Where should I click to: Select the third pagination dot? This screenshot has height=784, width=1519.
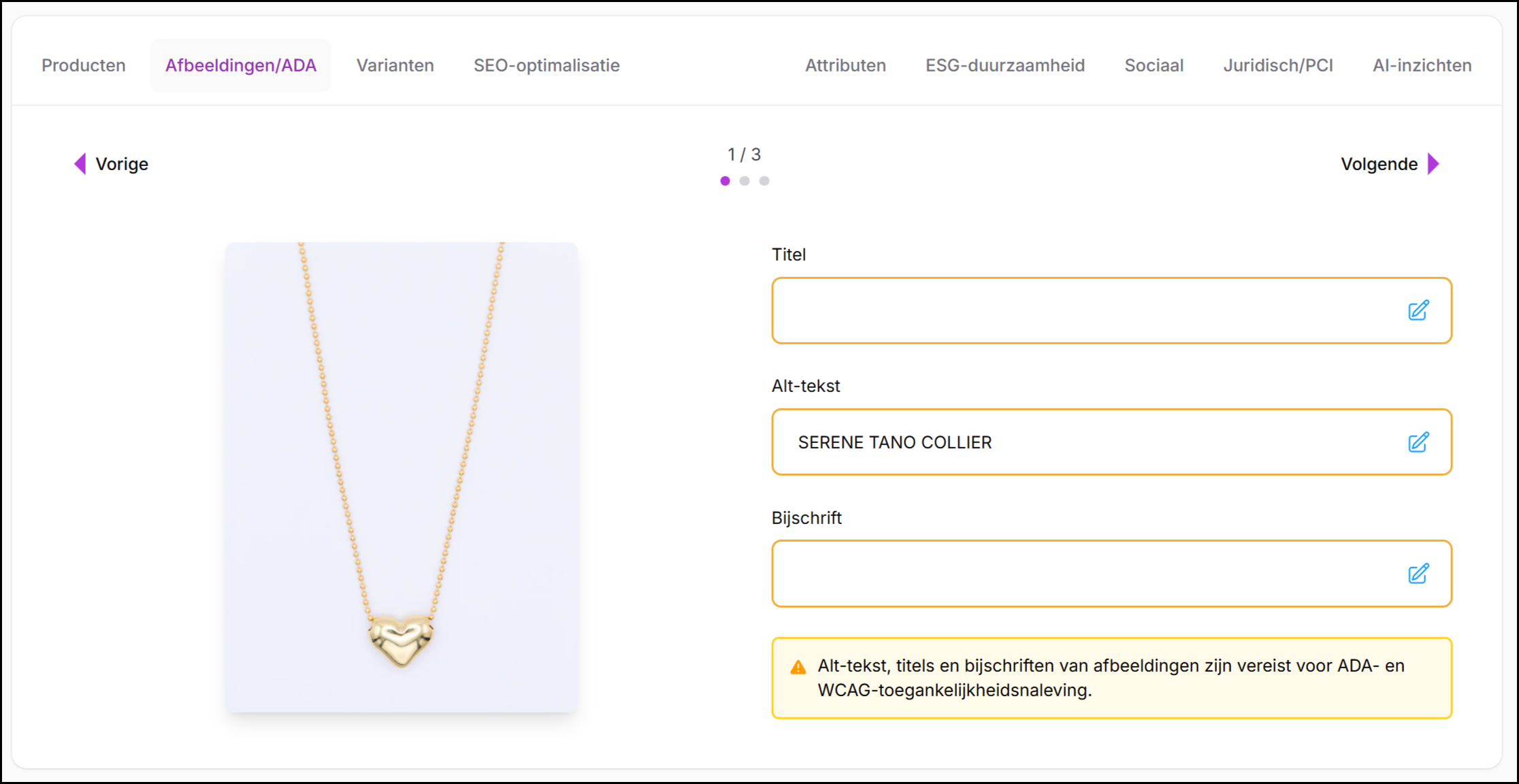(x=764, y=181)
